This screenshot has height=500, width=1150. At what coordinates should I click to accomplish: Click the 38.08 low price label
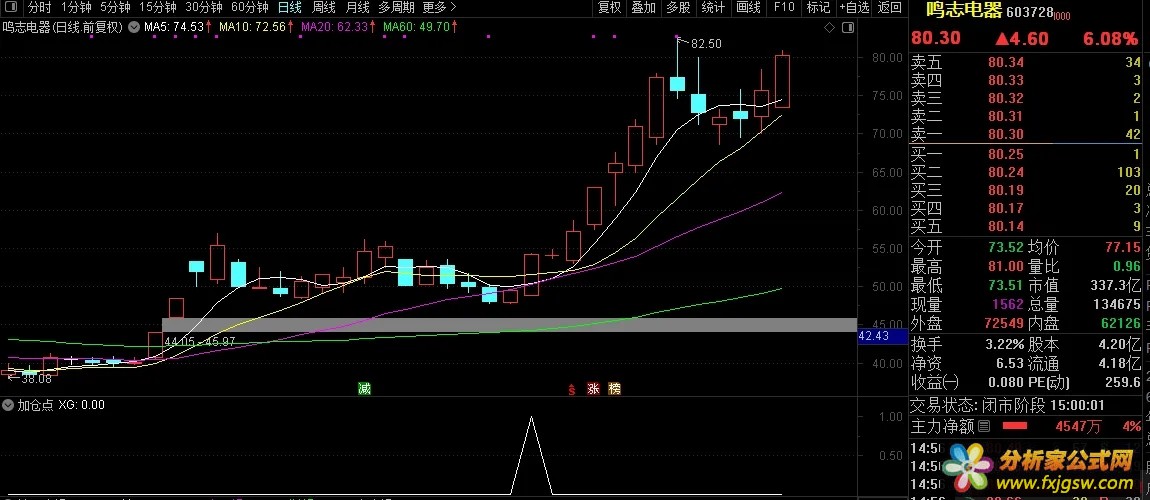(x=37, y=379)
